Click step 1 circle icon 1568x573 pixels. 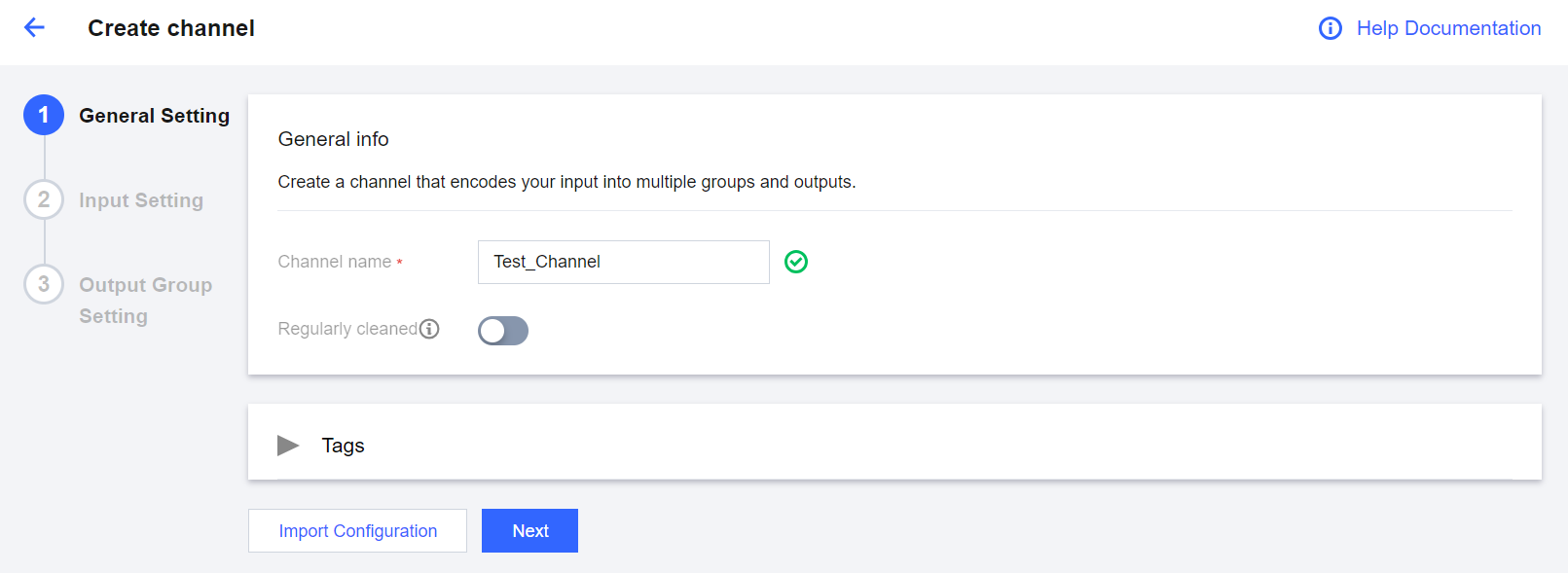pyautogui.click(x=44, y=115)
